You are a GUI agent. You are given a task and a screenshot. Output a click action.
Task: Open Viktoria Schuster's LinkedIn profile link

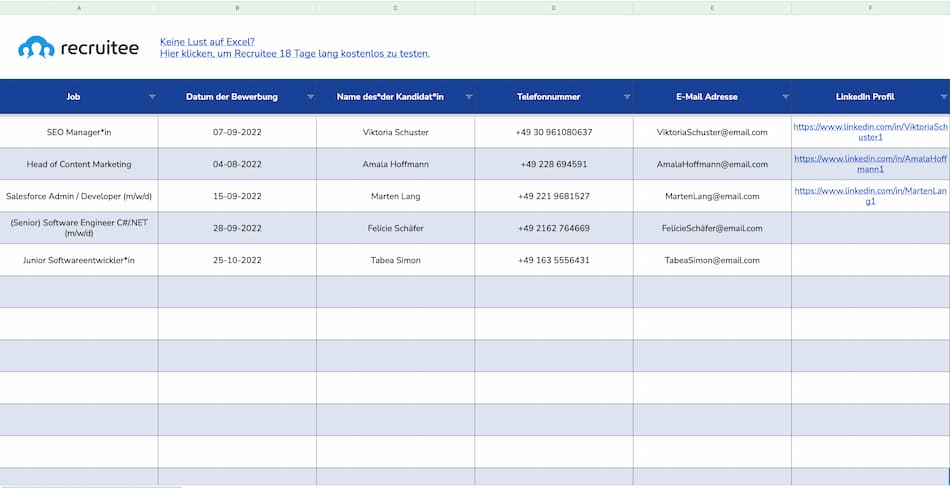(870, 132)
